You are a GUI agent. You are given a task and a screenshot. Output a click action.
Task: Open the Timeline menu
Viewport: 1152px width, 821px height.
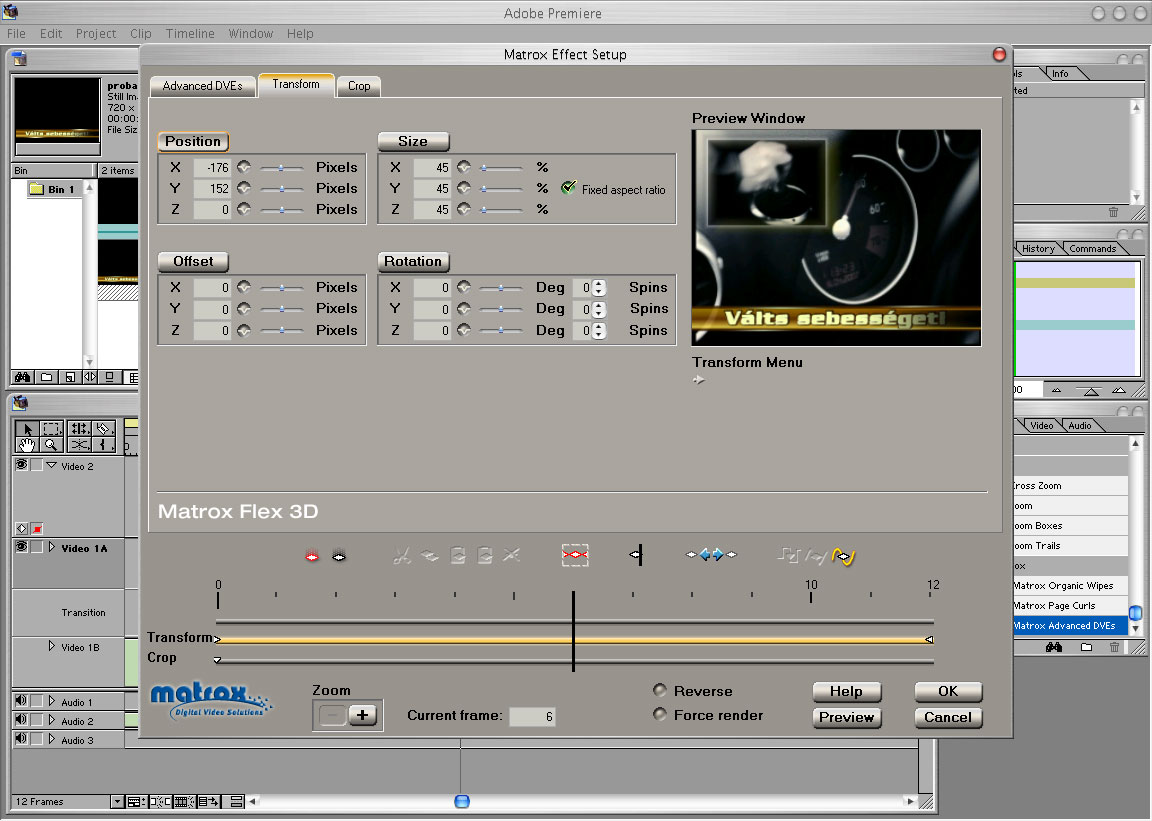click(x=190, y=34)
